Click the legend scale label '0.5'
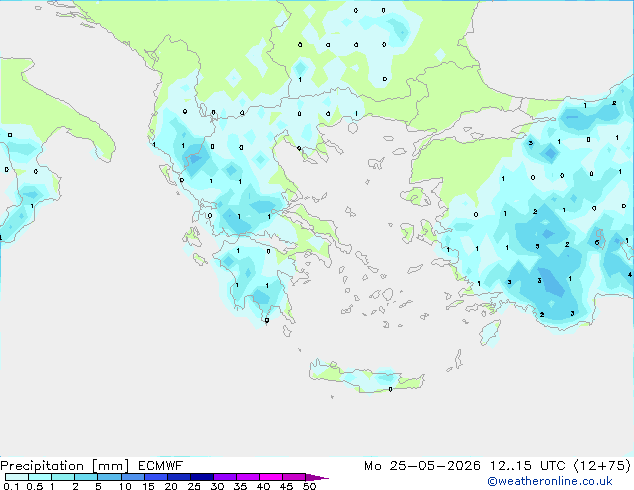Image resolution: width=634 pixels, height=490 pixels. click(34, 486)
